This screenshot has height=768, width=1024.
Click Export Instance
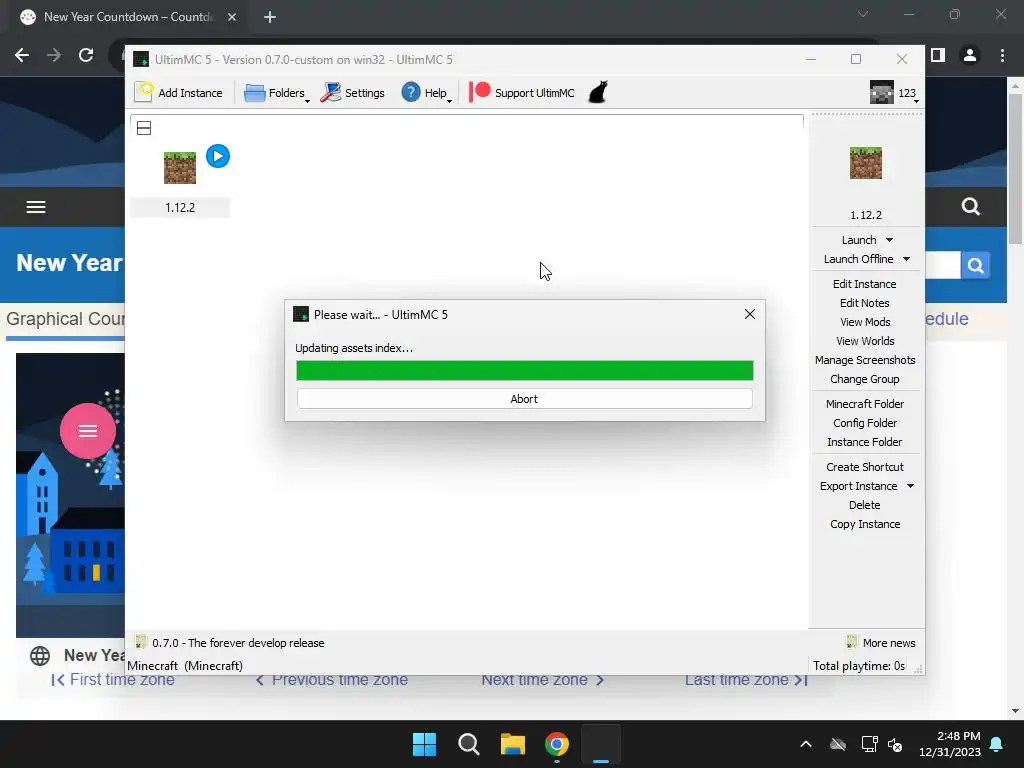[x=858, y=486]
